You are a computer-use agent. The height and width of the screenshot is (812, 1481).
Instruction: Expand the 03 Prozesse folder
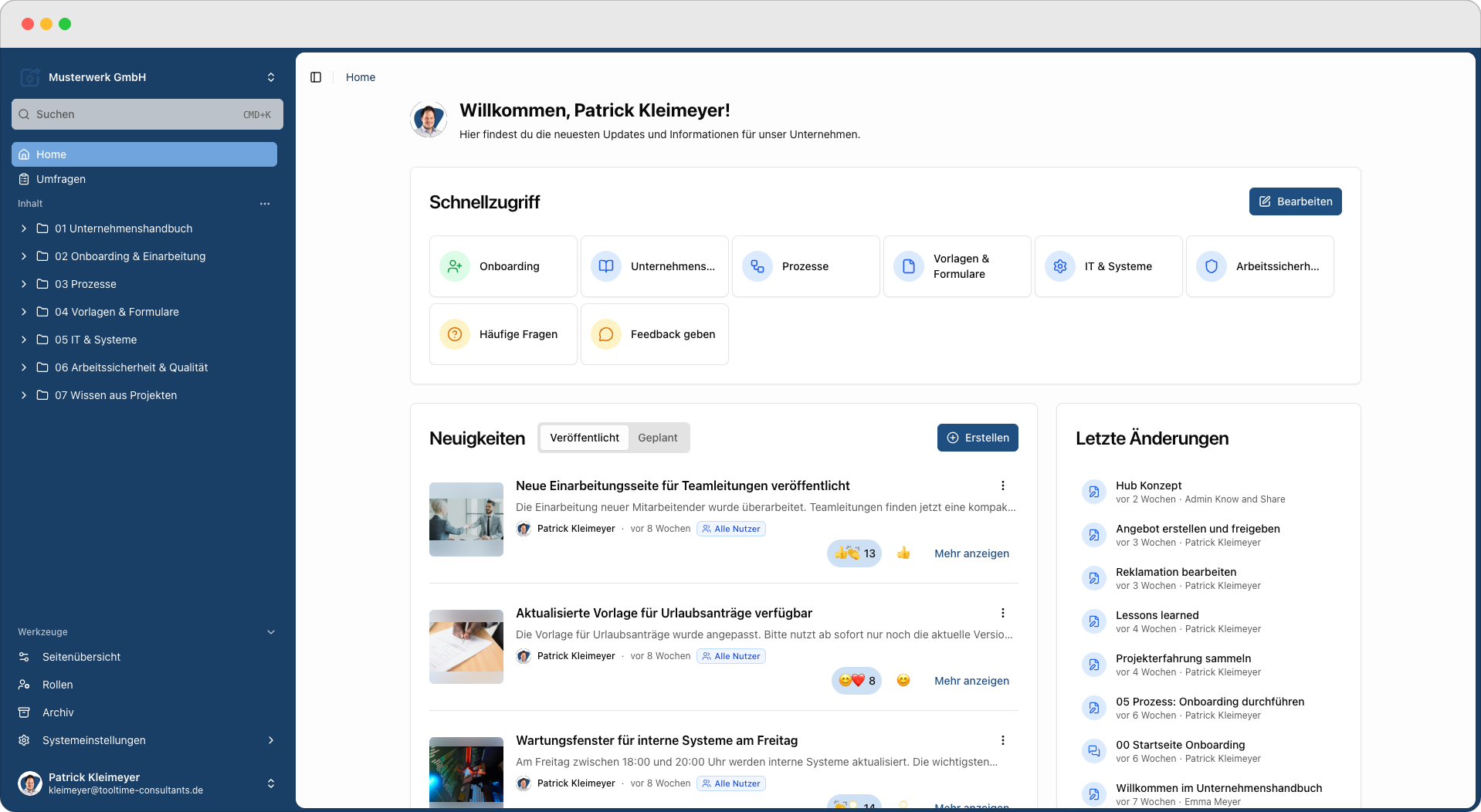[24, 284]
